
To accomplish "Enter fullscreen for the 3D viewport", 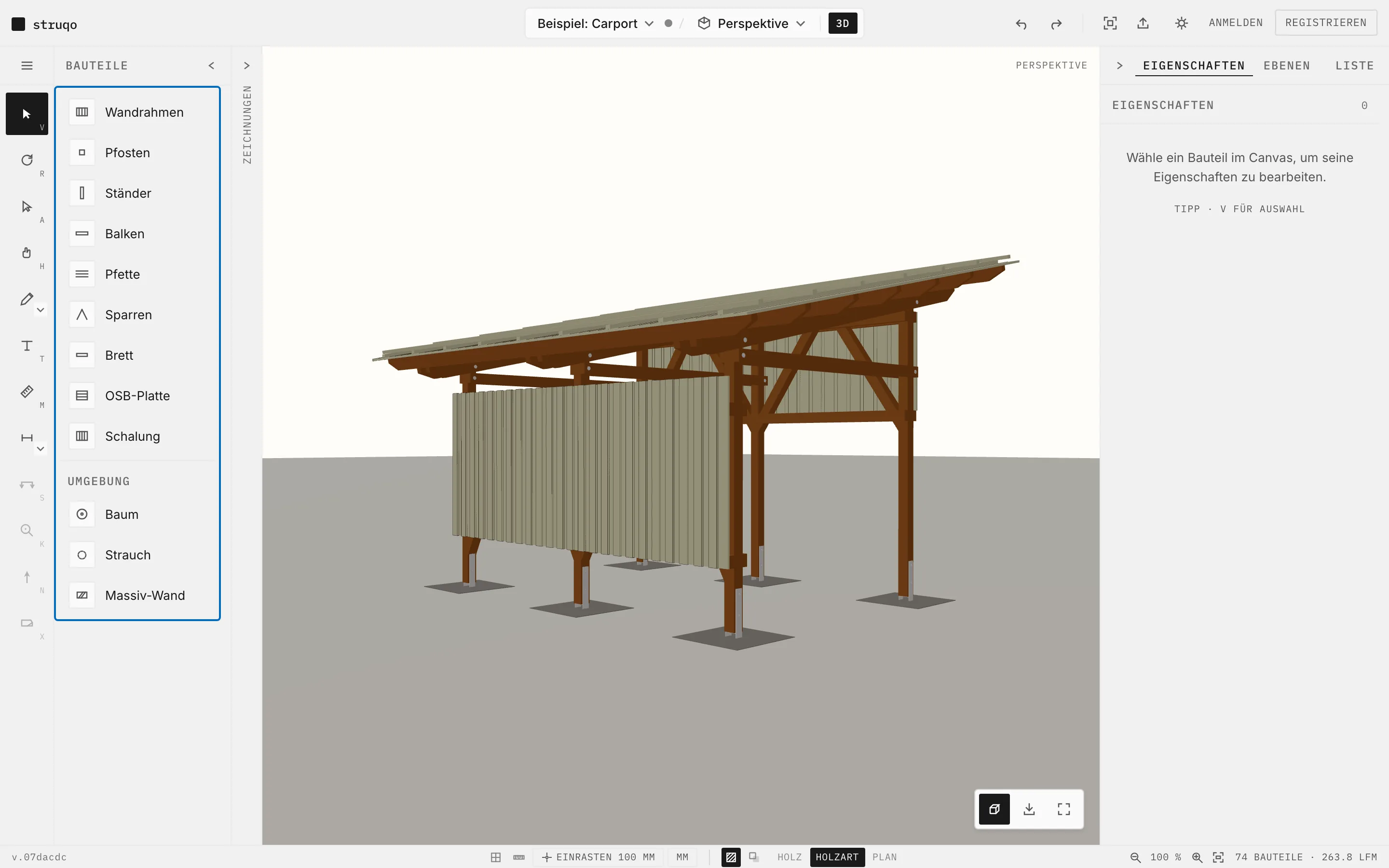I will tap(1063, 809).
